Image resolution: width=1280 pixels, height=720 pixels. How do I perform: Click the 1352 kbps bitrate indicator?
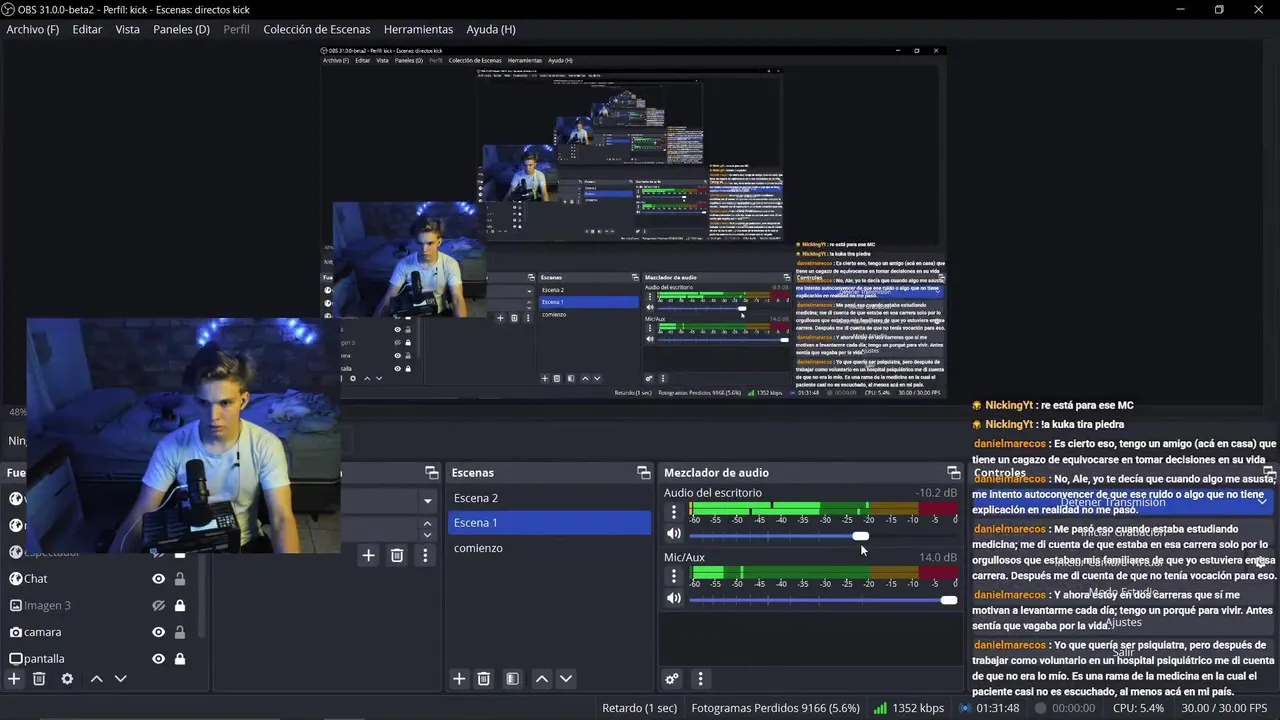click(x=909, y=708)
